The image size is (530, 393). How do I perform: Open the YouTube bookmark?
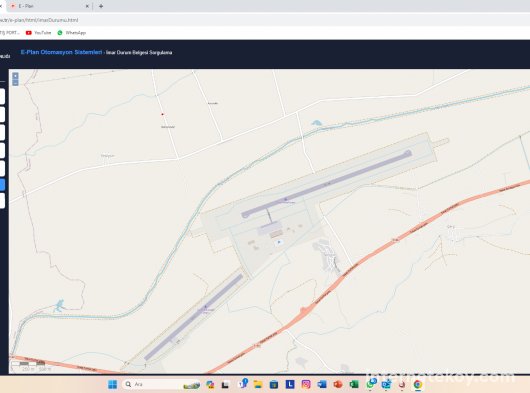[x=38, y=33]
